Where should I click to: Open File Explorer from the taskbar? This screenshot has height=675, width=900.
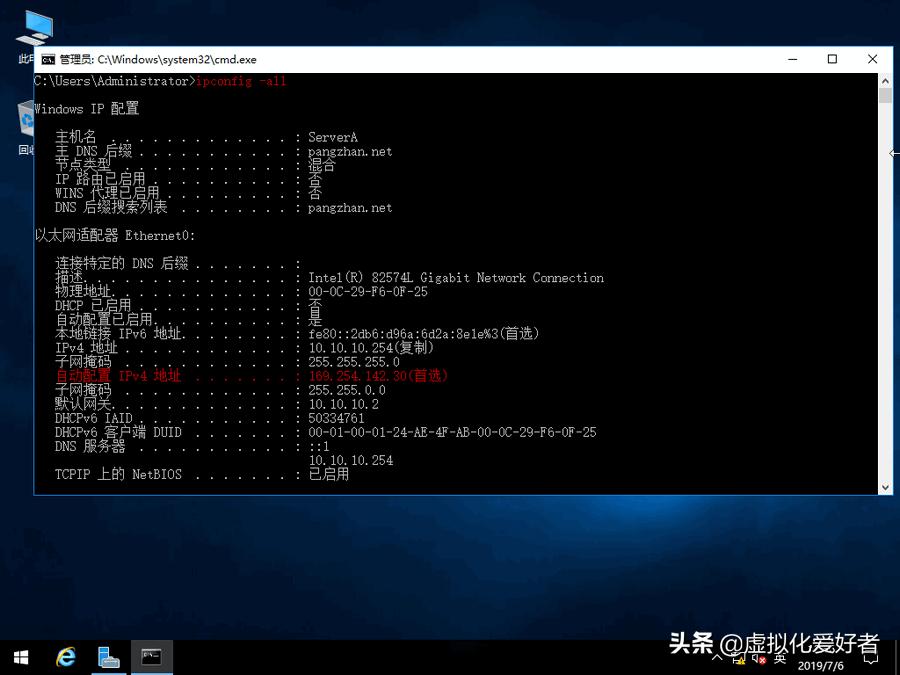108,657
